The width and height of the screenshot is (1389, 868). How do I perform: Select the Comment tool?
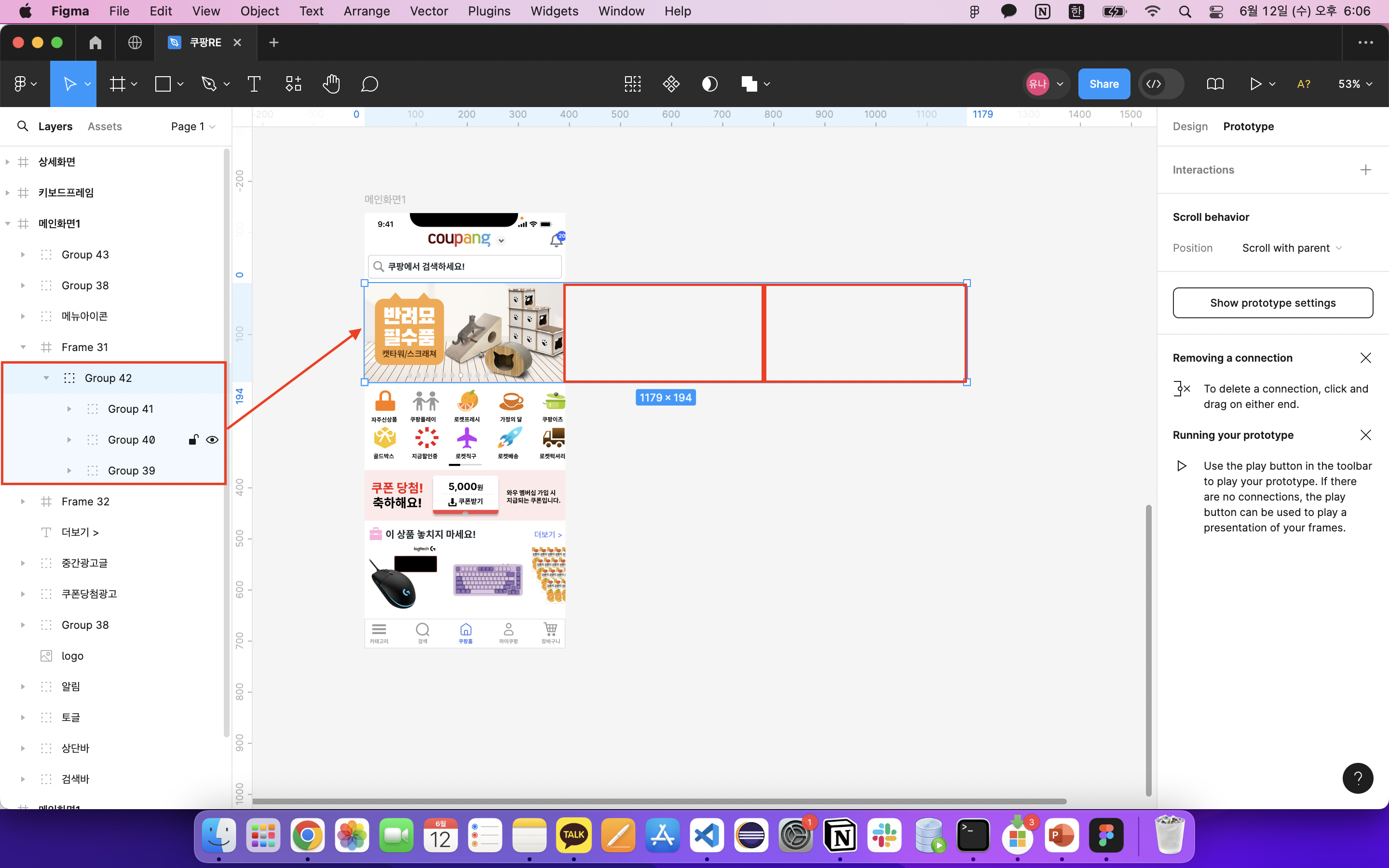[x=369, y=84]
